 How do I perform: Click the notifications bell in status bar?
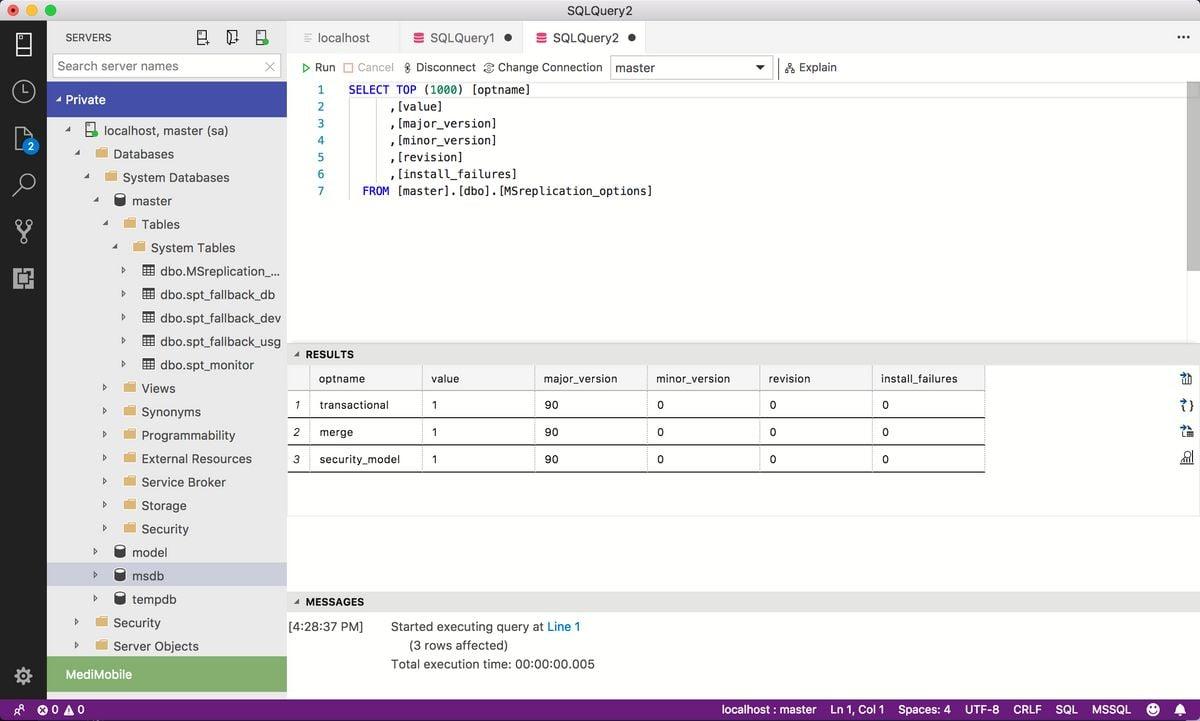1180,710
